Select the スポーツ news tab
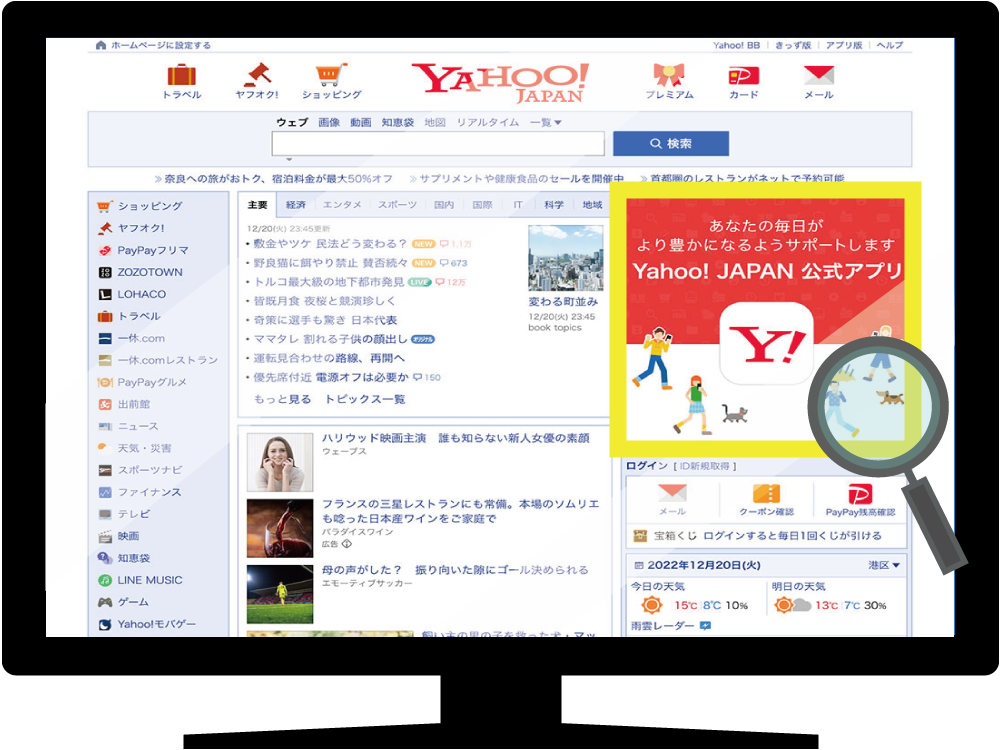 [397, 205]
